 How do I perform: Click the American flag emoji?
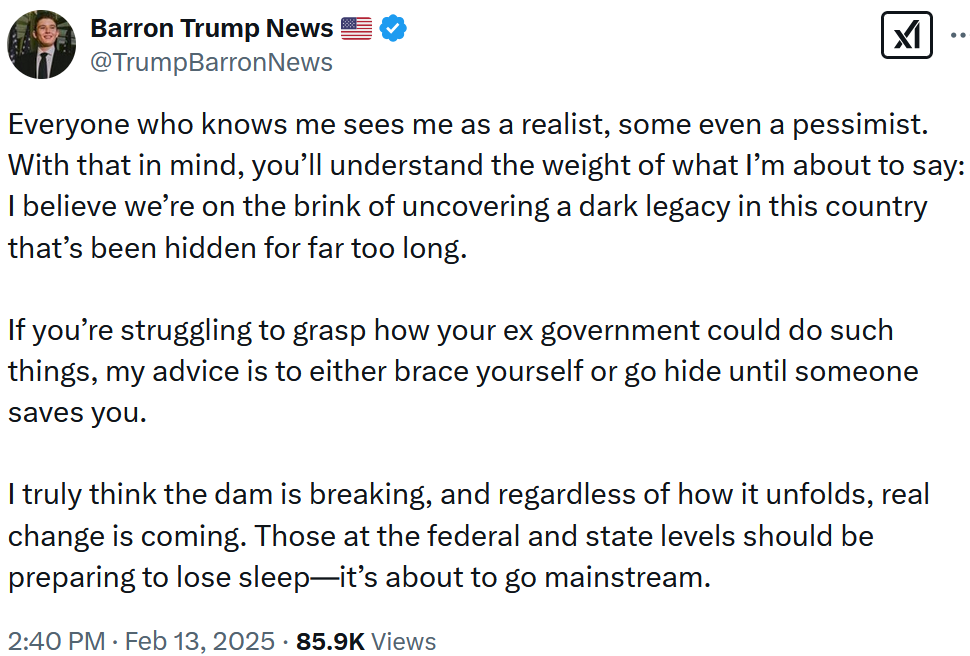pyautogui.click(x=356, y=28)
